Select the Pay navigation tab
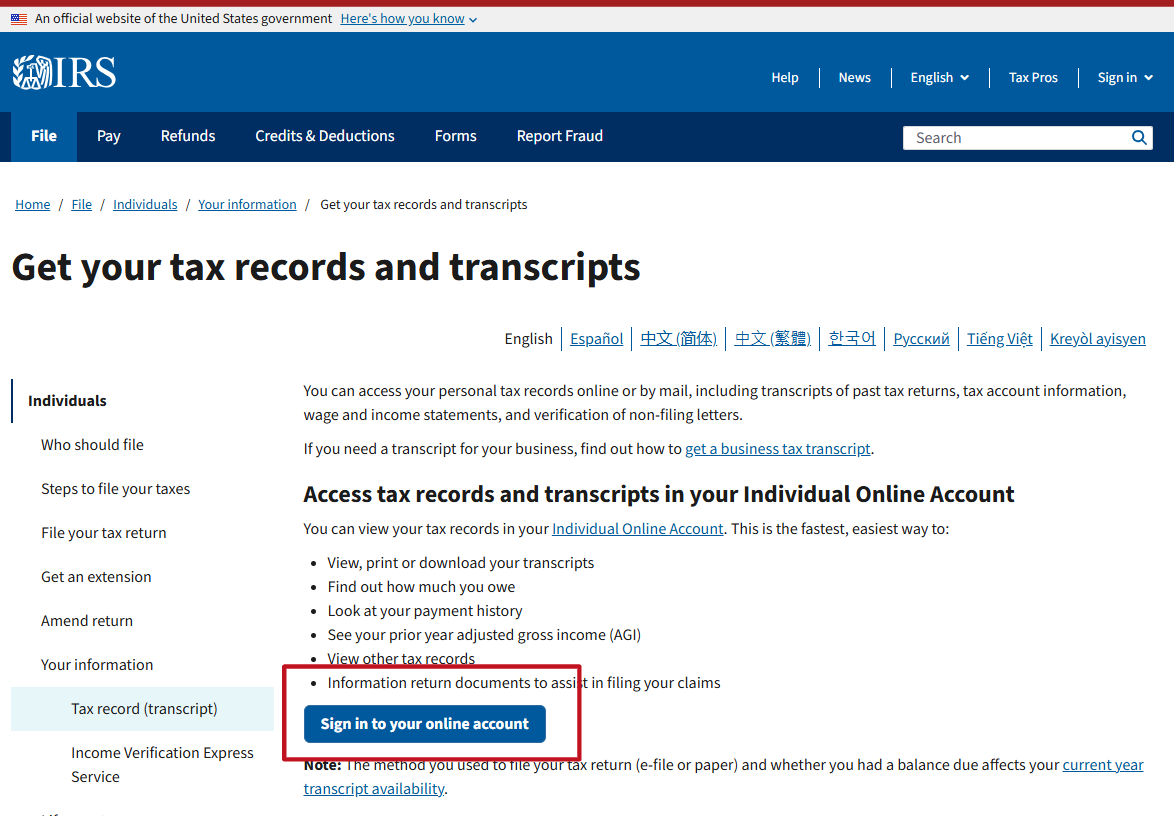The image size is (1174, 816). tap(109, 136)
